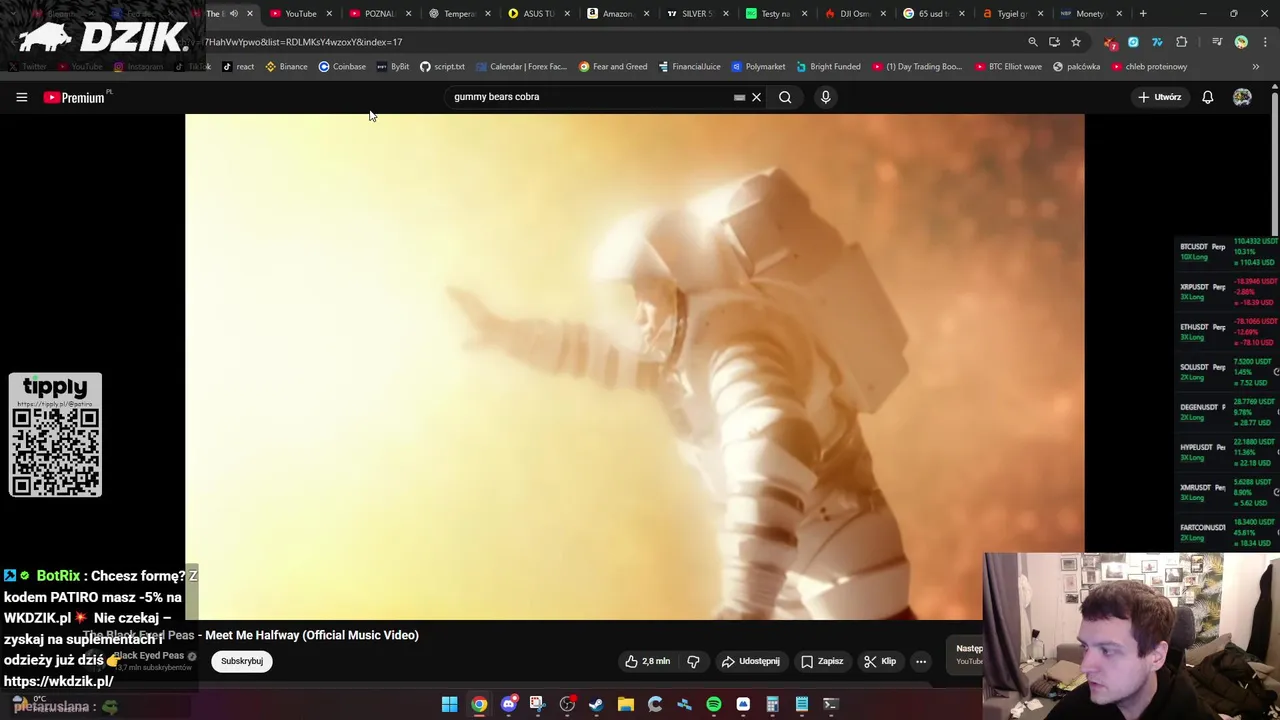The width and height of the screenshot is (1280, 720).
Task: Open the BTC Elliot wave bookmark
Action: [x=1008, y=67]
